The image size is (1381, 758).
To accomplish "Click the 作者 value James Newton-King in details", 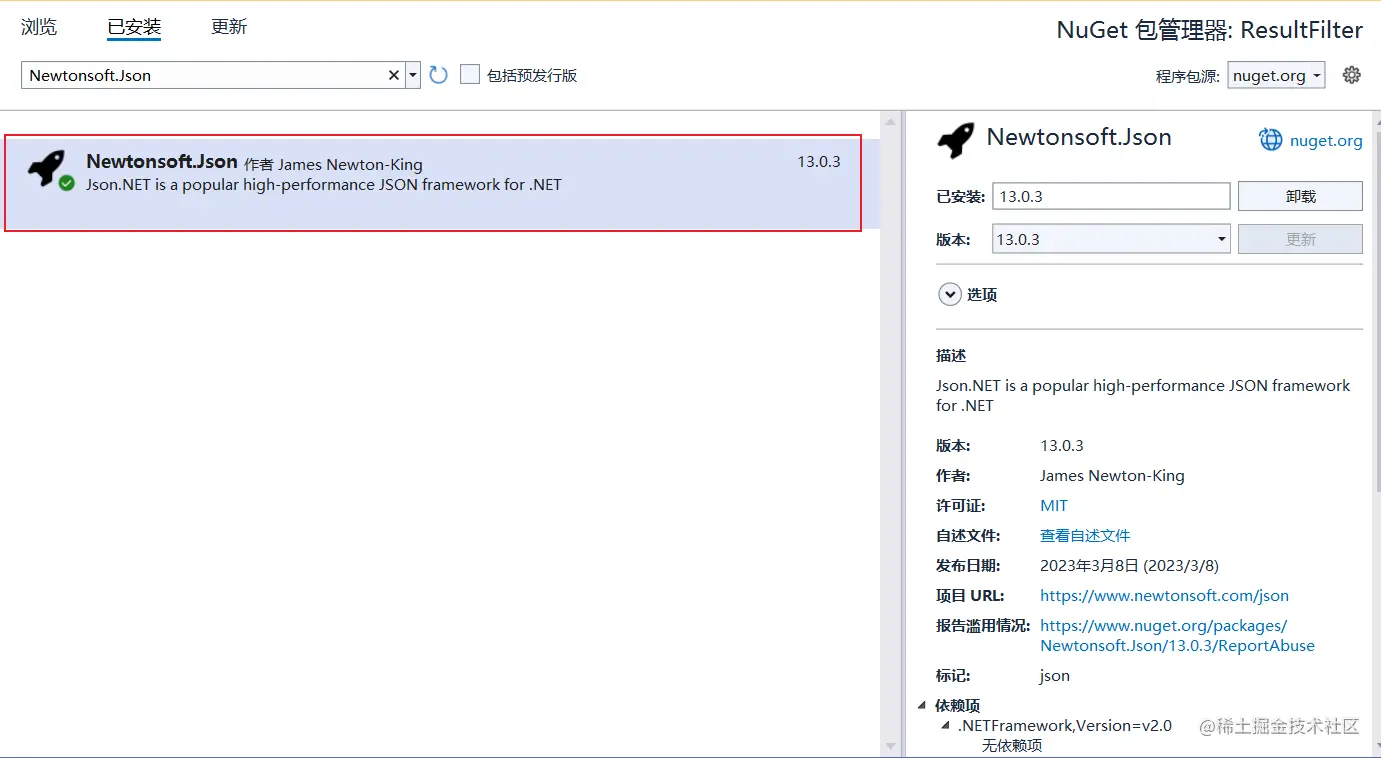I will coord(1112,475).
